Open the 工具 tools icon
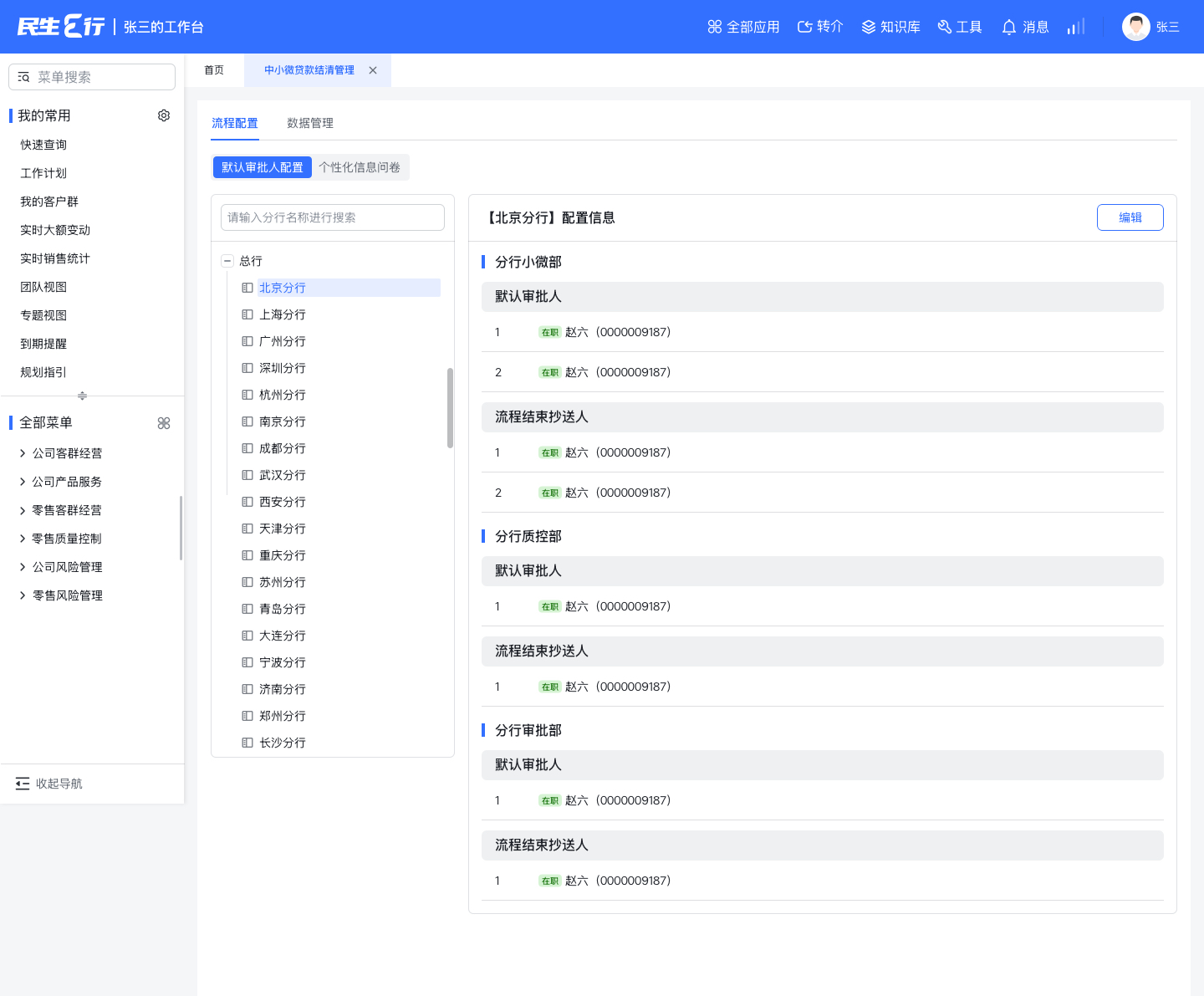This screenshot has height=996, width=1204. [945, 27]
